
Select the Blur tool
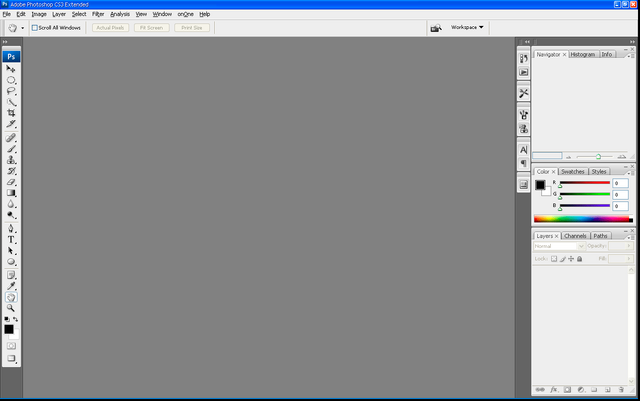click(x=11, y=204)
